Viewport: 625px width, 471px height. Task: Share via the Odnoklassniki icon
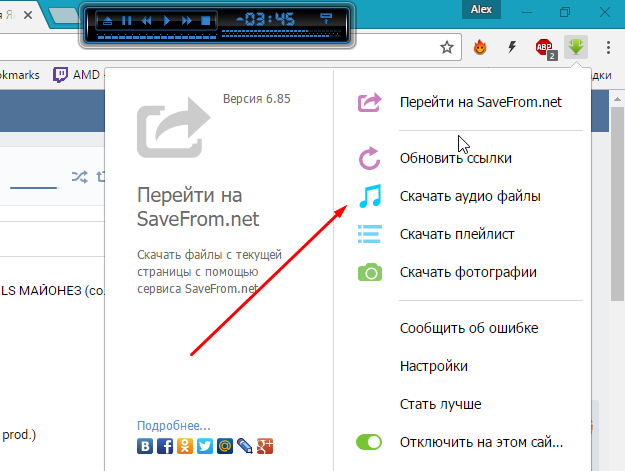pyautogui.click(x=185, y=446)
